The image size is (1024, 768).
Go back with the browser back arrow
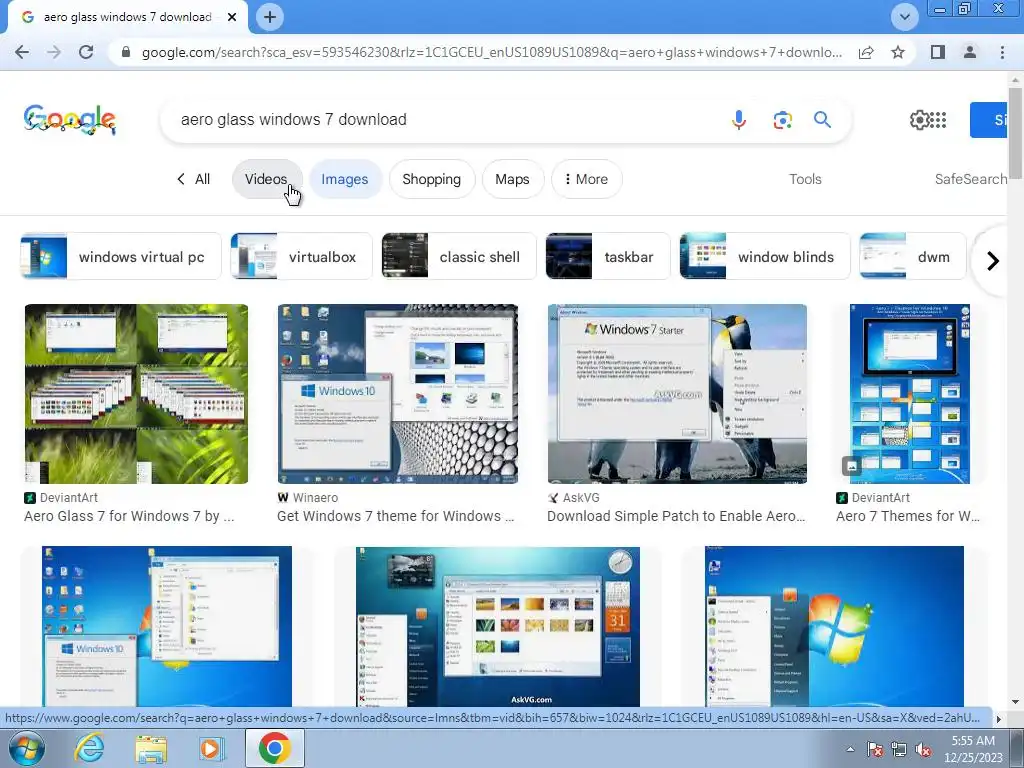tap(22, 52)
